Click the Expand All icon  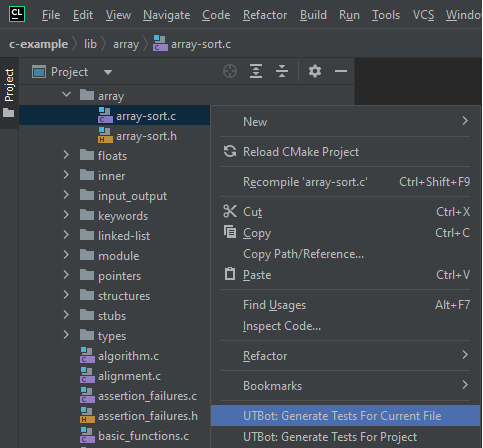[x=256, y=71]
